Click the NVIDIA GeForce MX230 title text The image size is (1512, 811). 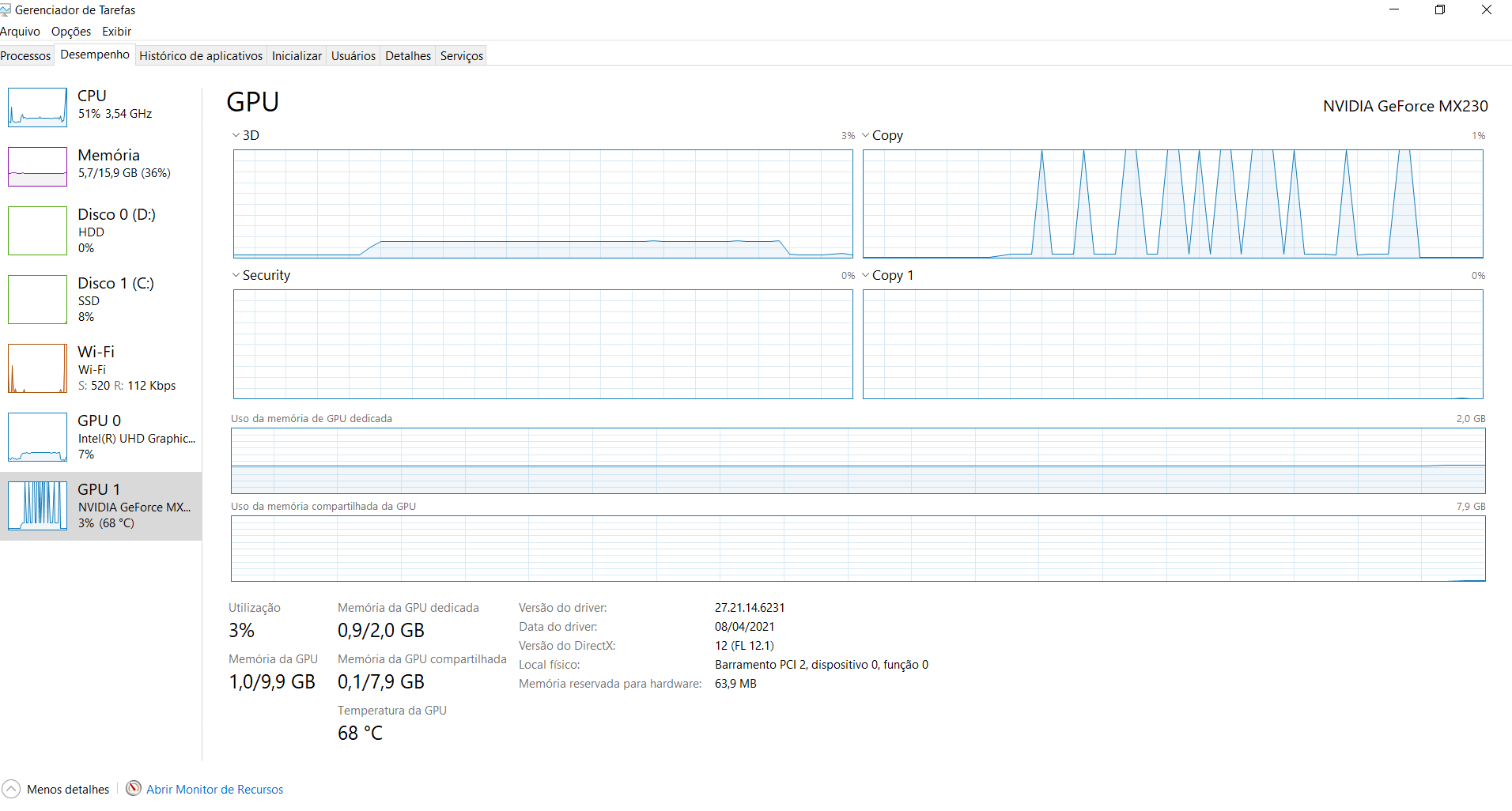tap(1405, 106)
